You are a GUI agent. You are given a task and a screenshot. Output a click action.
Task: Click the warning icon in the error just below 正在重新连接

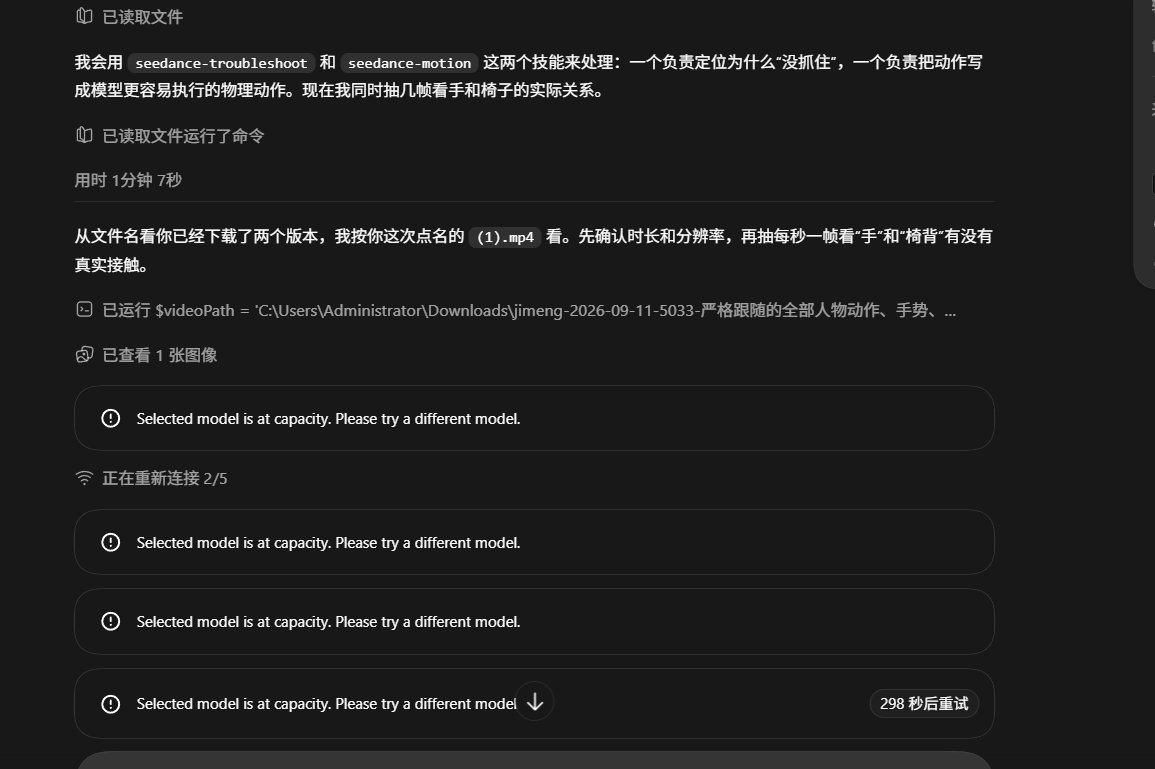[x=110, y=542]
